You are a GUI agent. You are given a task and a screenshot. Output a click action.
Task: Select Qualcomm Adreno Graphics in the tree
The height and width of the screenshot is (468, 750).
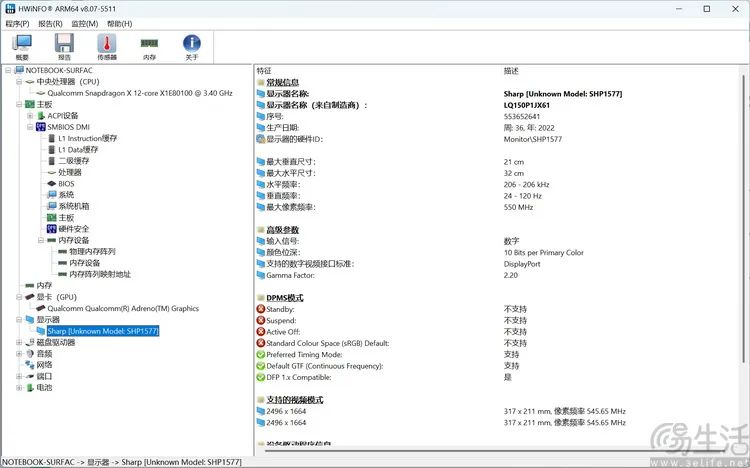point(122,309)
